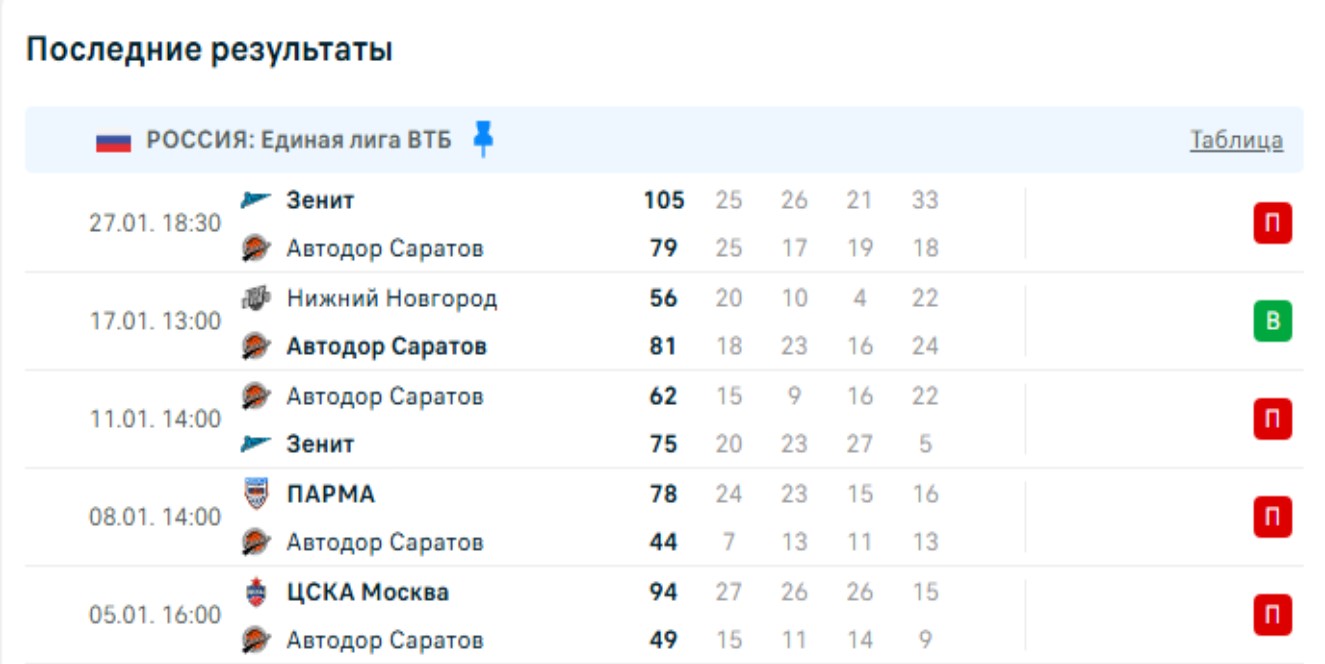This screenshot has width=1325, height=664.
Task: Click Нижний Новгород team name
Action: [391, 298]
